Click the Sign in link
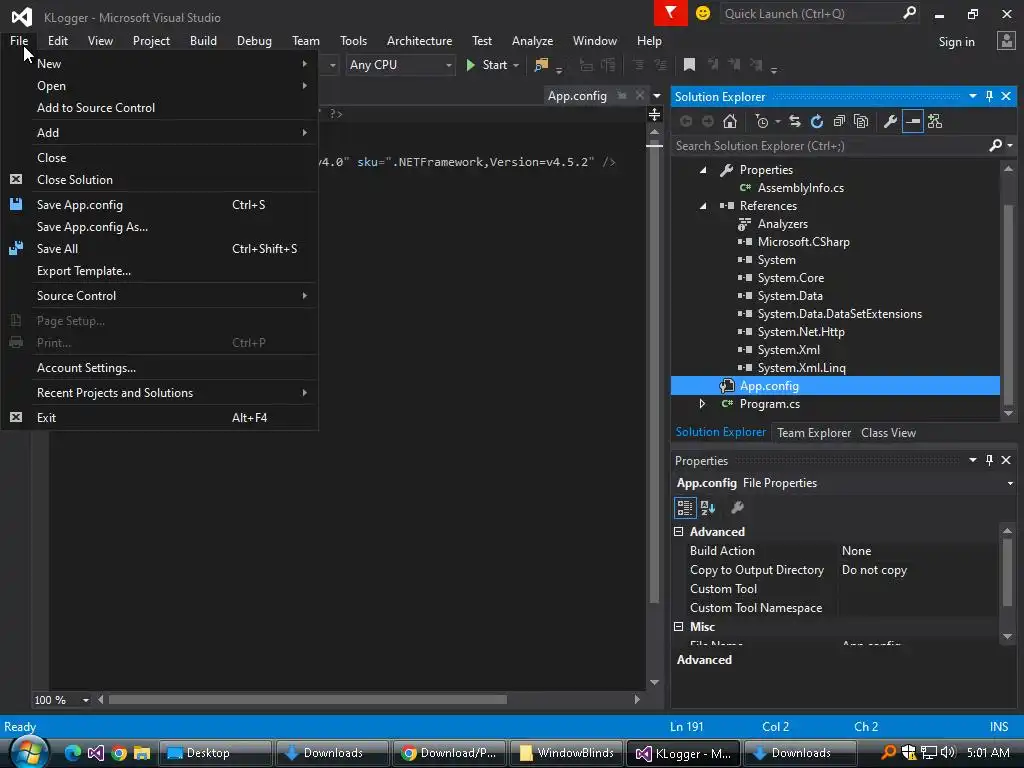Screen dimensions: 1024x768 pyautogui.click(x=956, y=42)
